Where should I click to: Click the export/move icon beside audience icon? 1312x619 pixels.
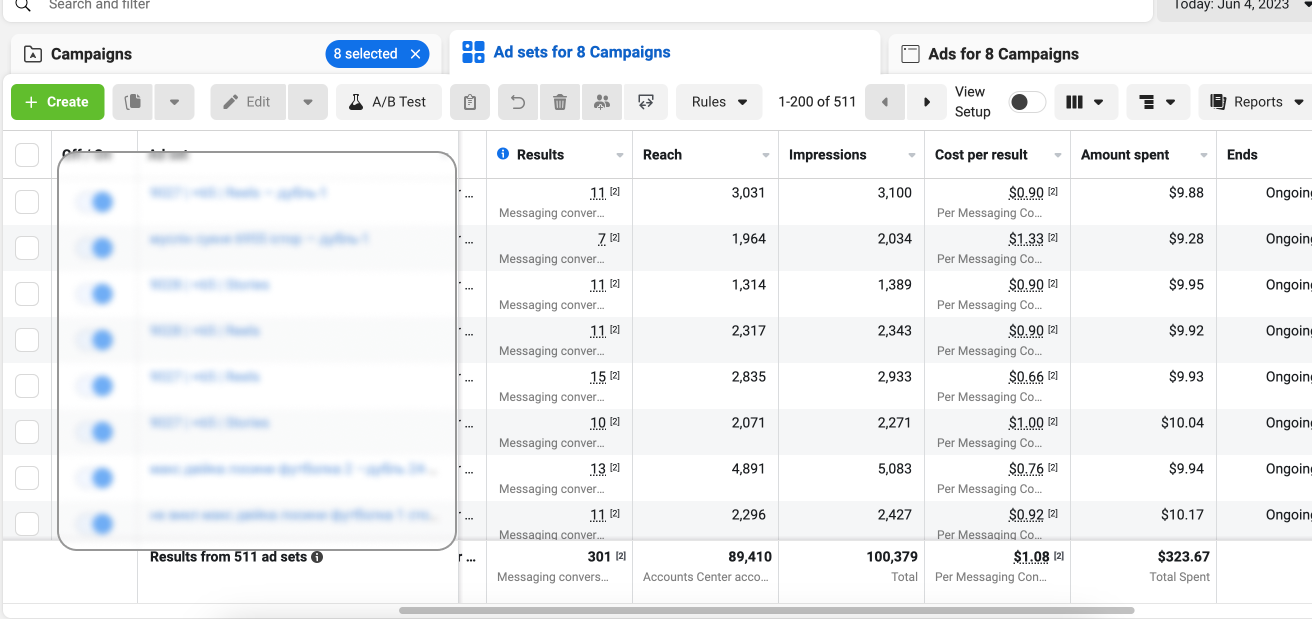[646, 102]
